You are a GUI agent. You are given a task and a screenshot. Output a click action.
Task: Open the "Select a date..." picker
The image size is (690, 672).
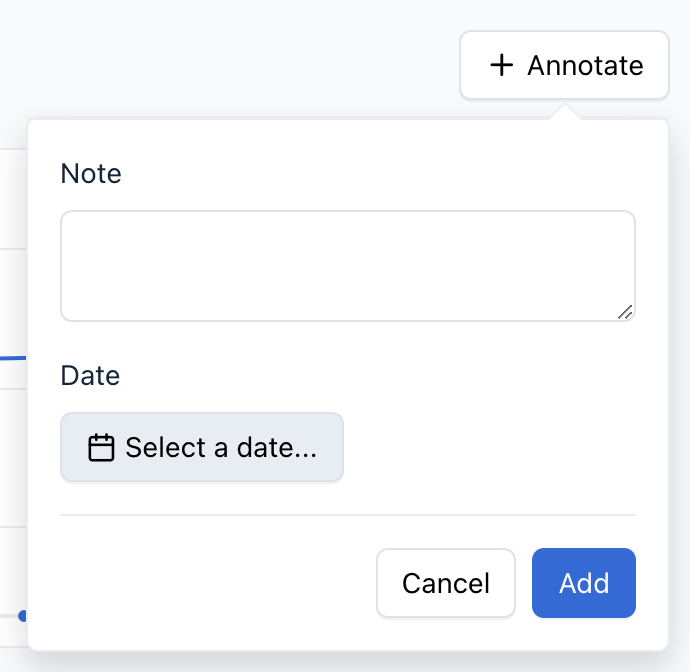click(202, 447)
